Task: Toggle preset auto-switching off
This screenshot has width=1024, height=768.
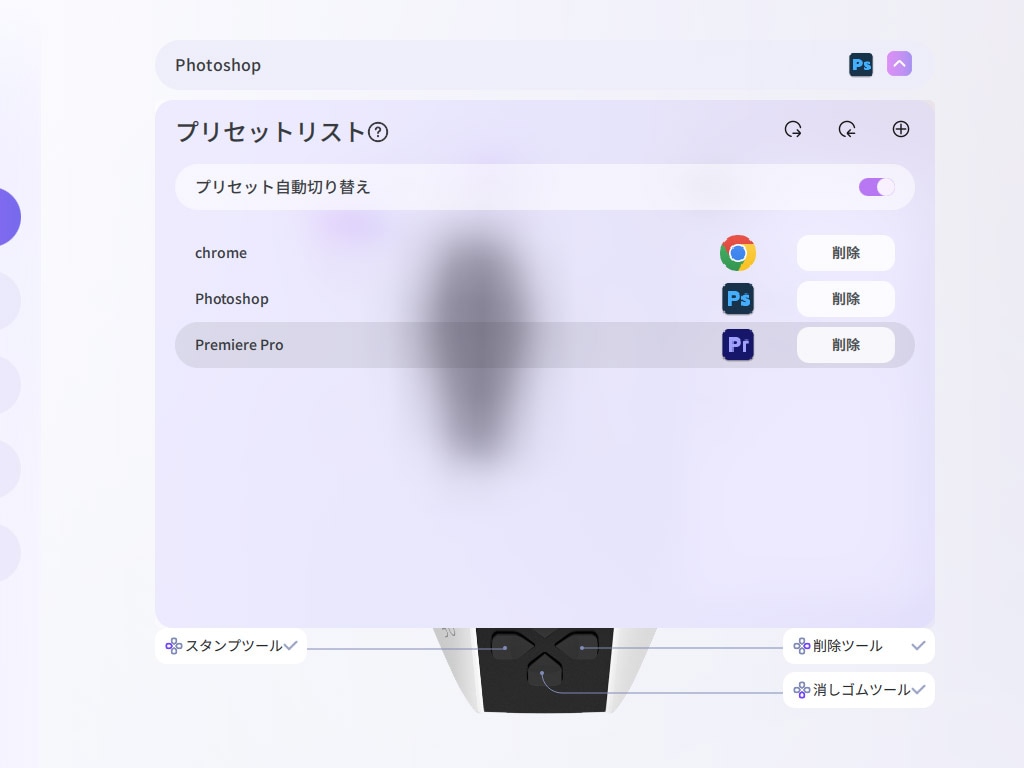Action: [x=876, y=187]
